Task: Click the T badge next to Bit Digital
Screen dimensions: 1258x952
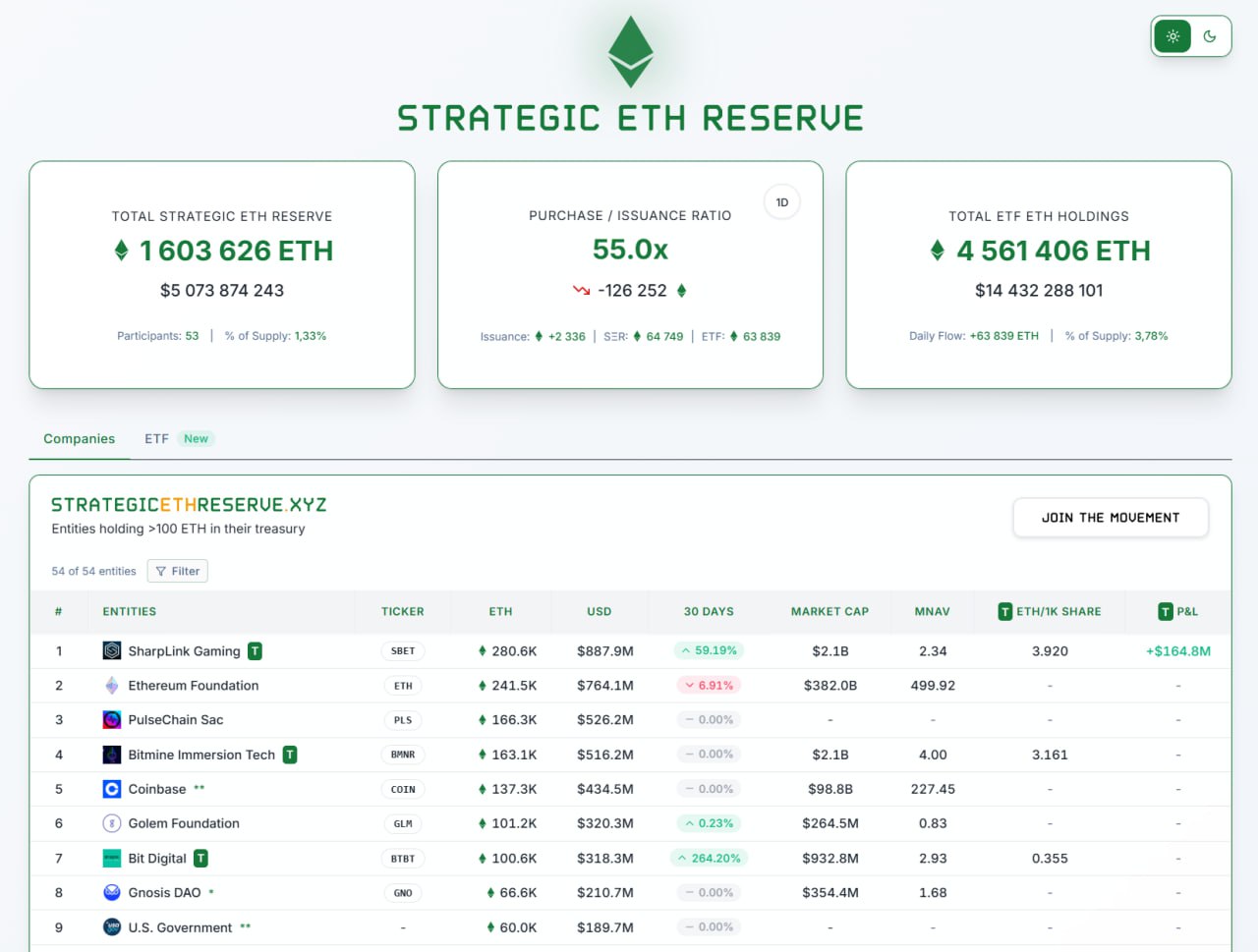Action: pos(200,859)
